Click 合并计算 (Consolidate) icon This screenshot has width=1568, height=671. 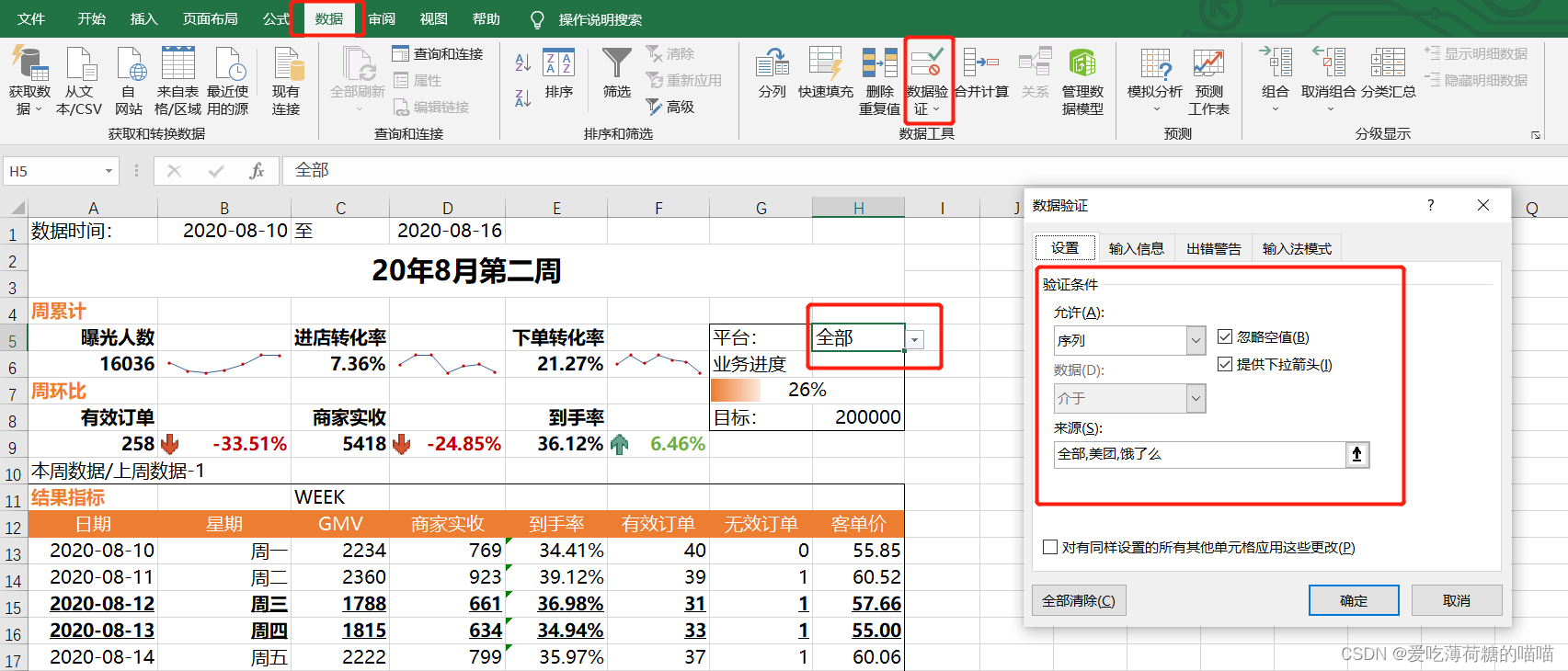[980, 62]
